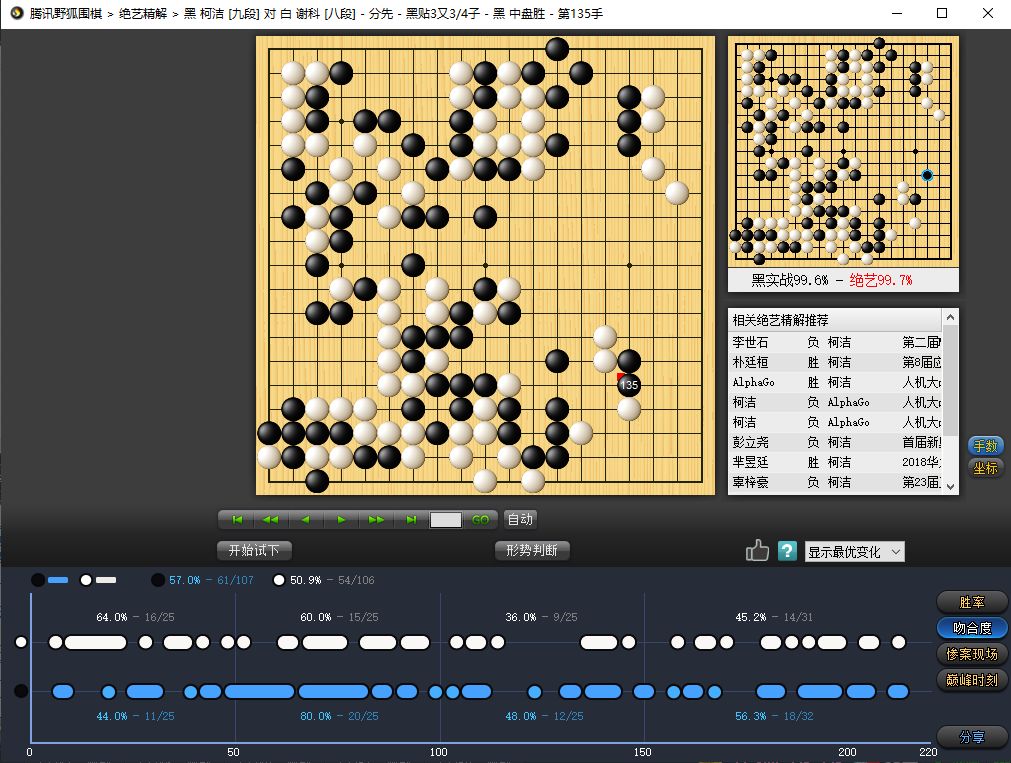Screen dimensions: 1011x763
Task: Click the fast rewind double-arrow button
Action: pos(270,520)
